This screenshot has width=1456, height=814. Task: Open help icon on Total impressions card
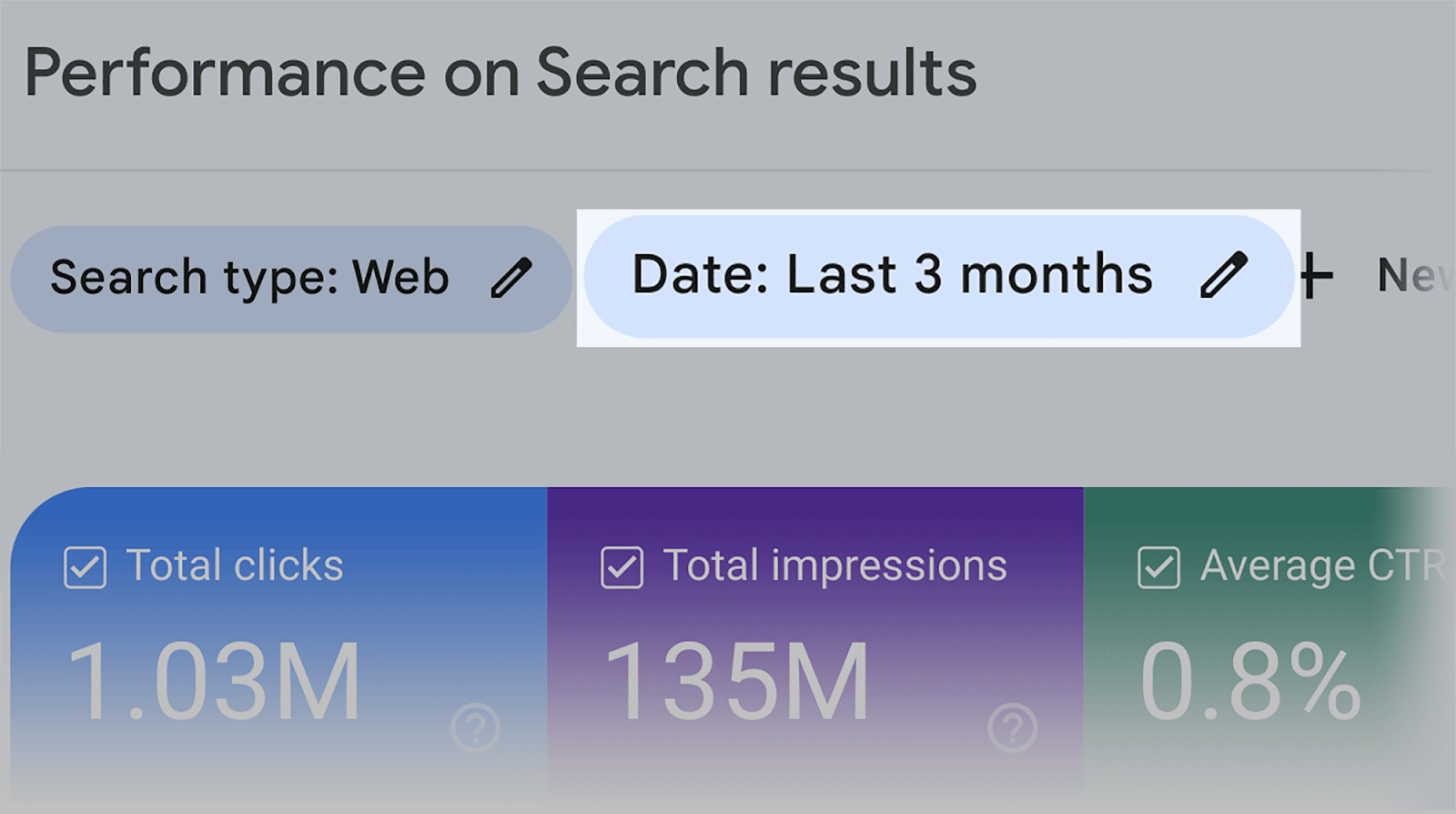[x=1012, y=727]
